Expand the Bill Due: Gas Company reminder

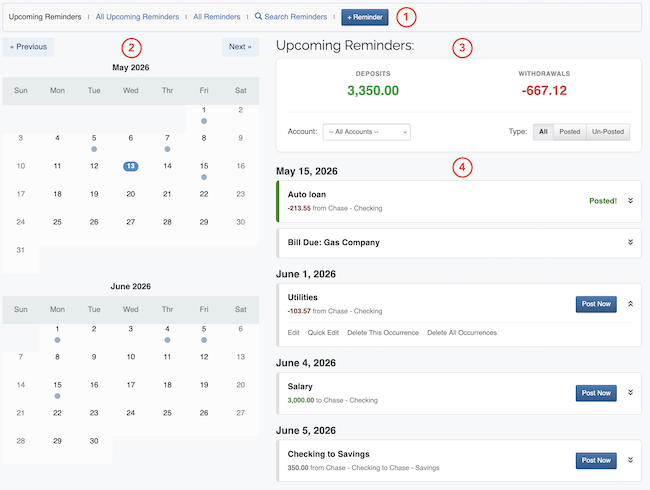(x=630, y=242)
